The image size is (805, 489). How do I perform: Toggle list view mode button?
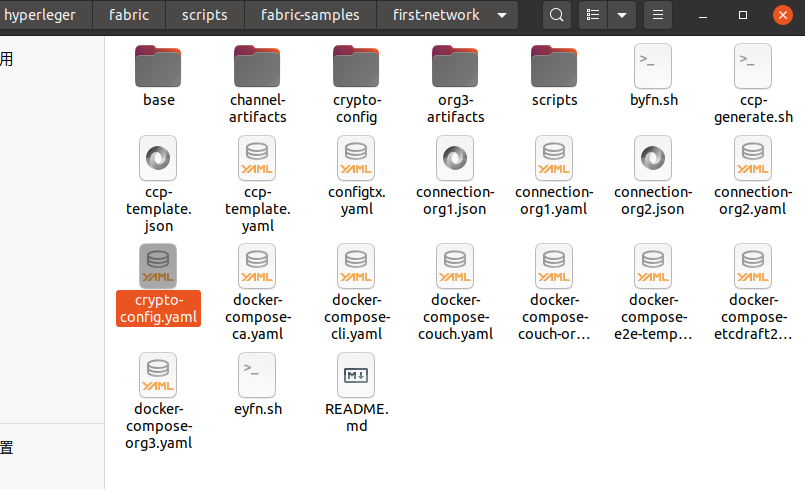593,15
